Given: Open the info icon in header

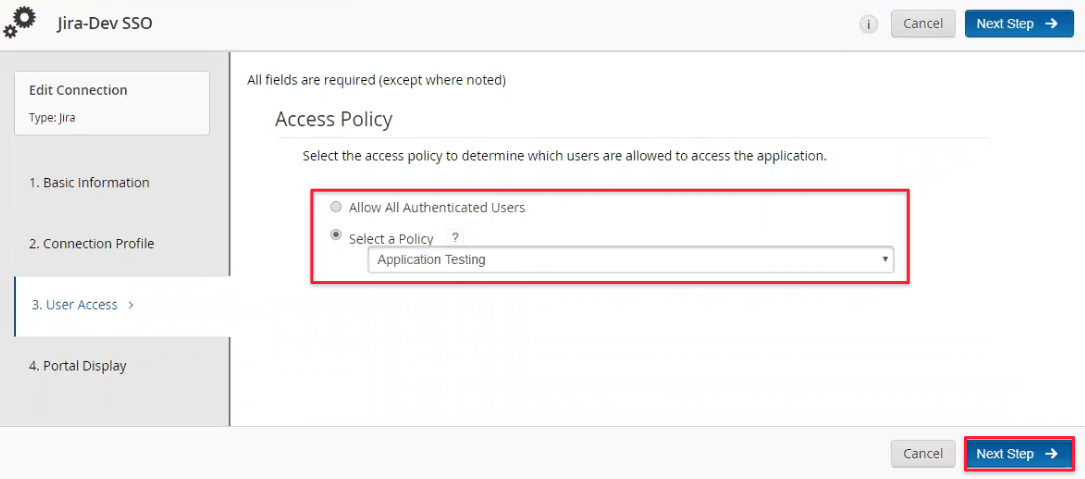Looking at the screenshot, I should coord(868,24).
